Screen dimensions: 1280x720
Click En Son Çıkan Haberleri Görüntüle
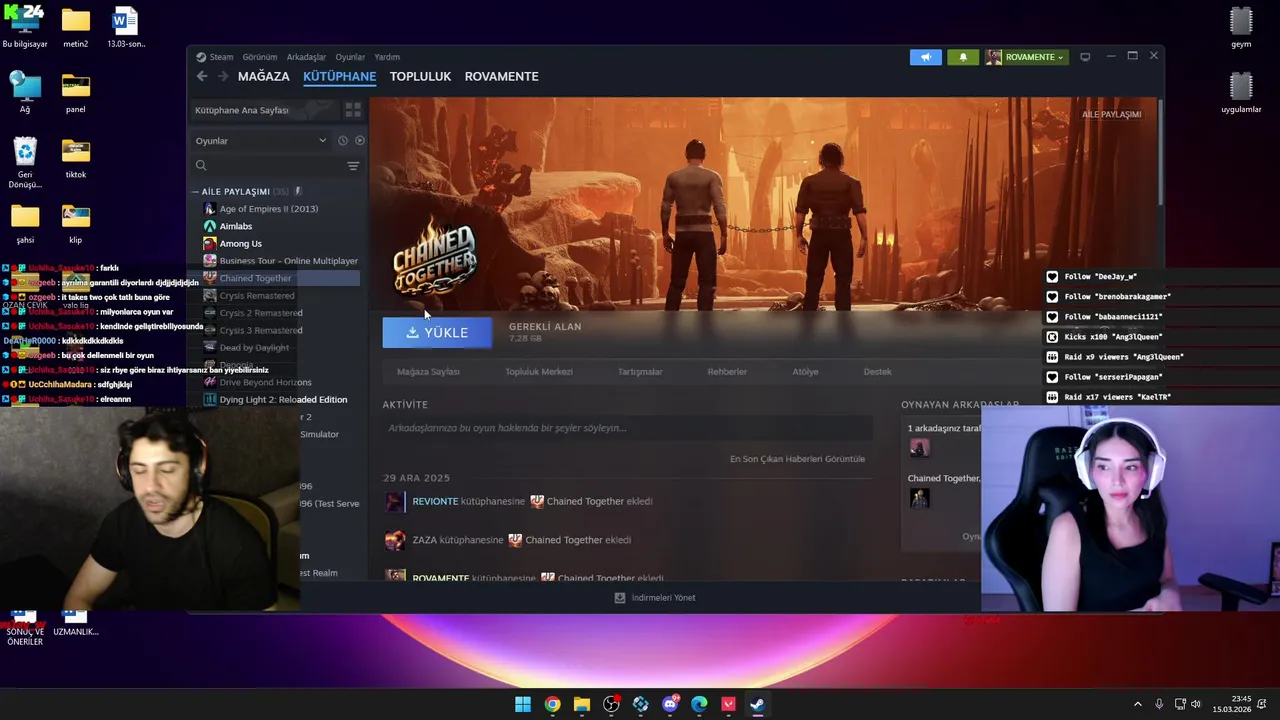(797, 459)
